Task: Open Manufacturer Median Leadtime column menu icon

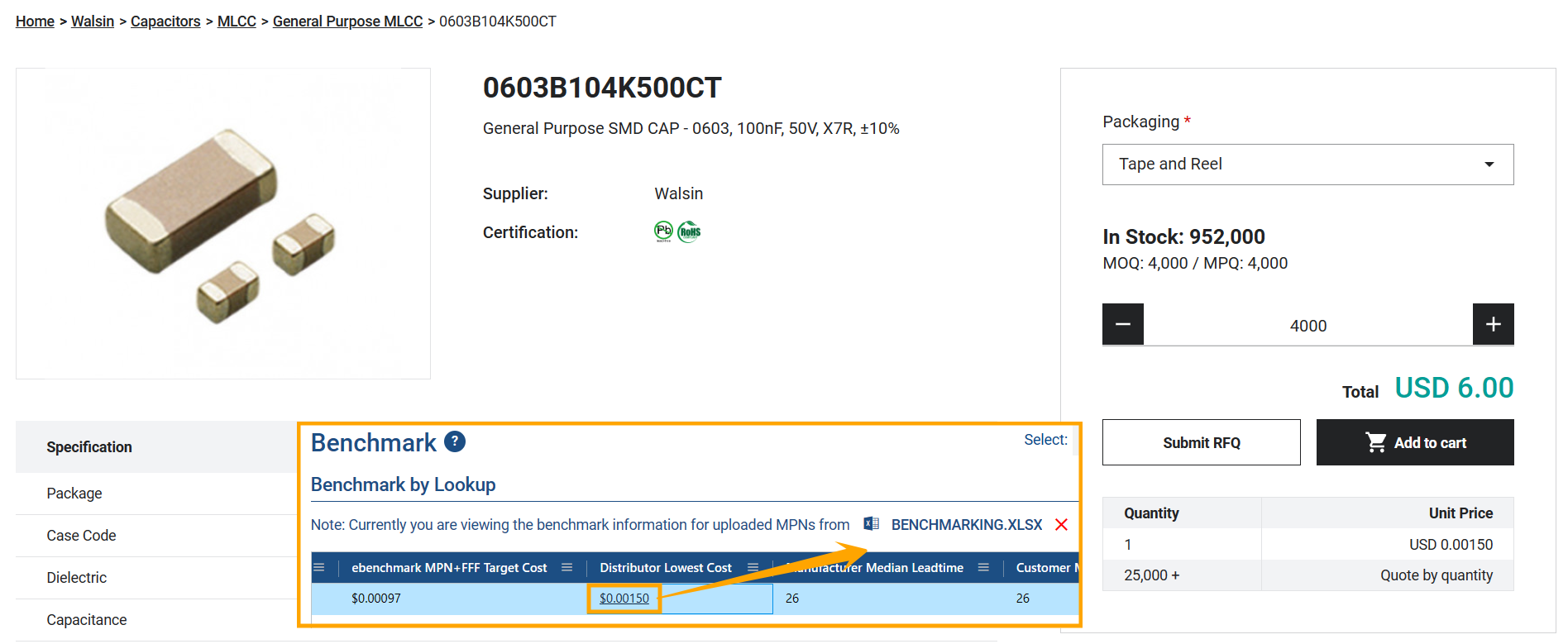Action: pos(983,568)
